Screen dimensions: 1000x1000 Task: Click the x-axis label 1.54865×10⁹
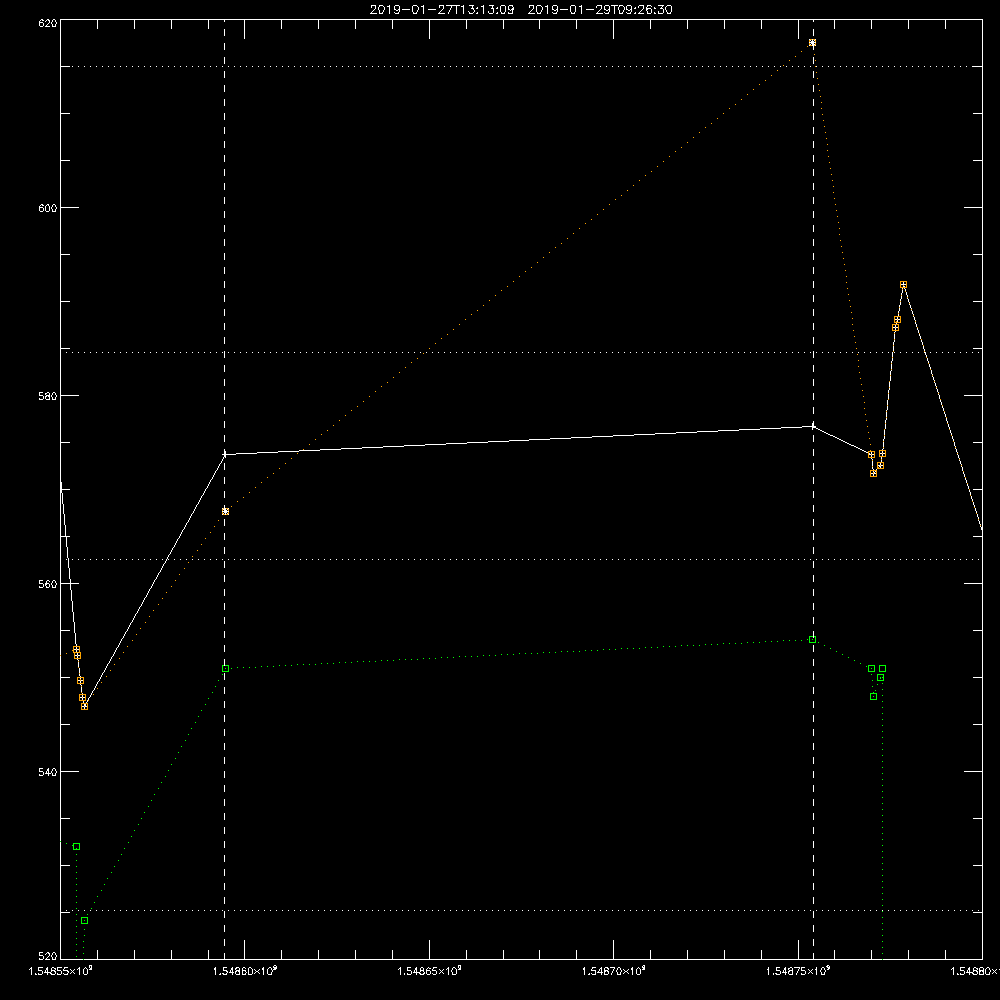(x=429, y=971)
